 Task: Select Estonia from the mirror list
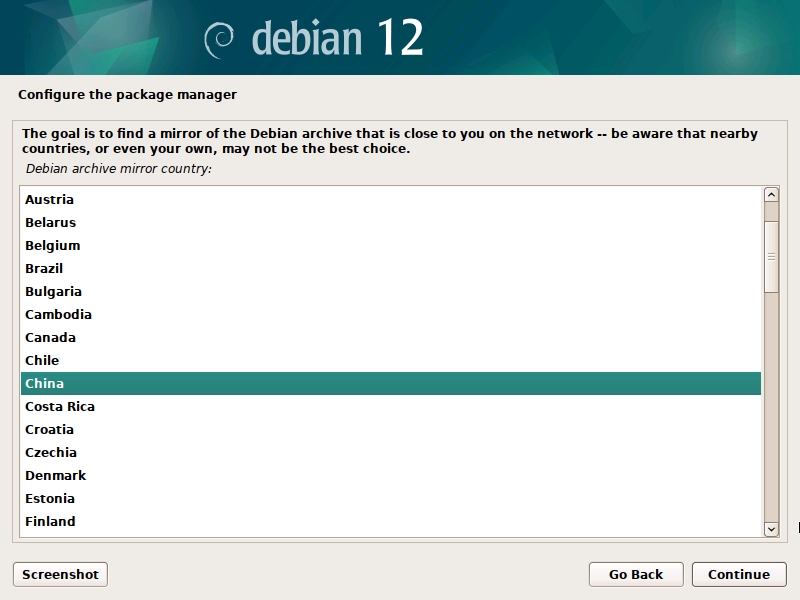click(x=50, y=499)
